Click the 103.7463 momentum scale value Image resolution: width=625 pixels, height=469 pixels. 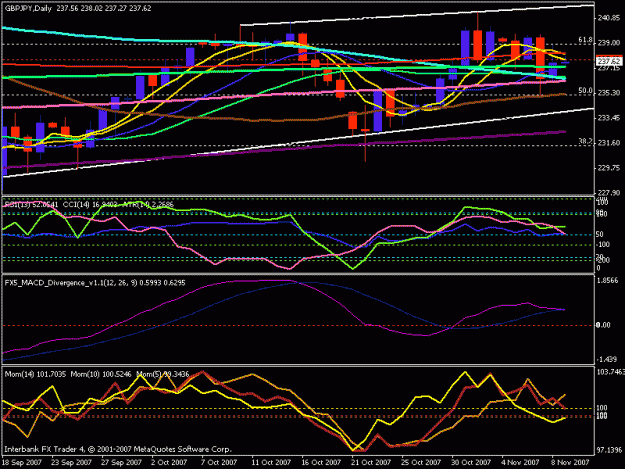[x=611, y=371]
